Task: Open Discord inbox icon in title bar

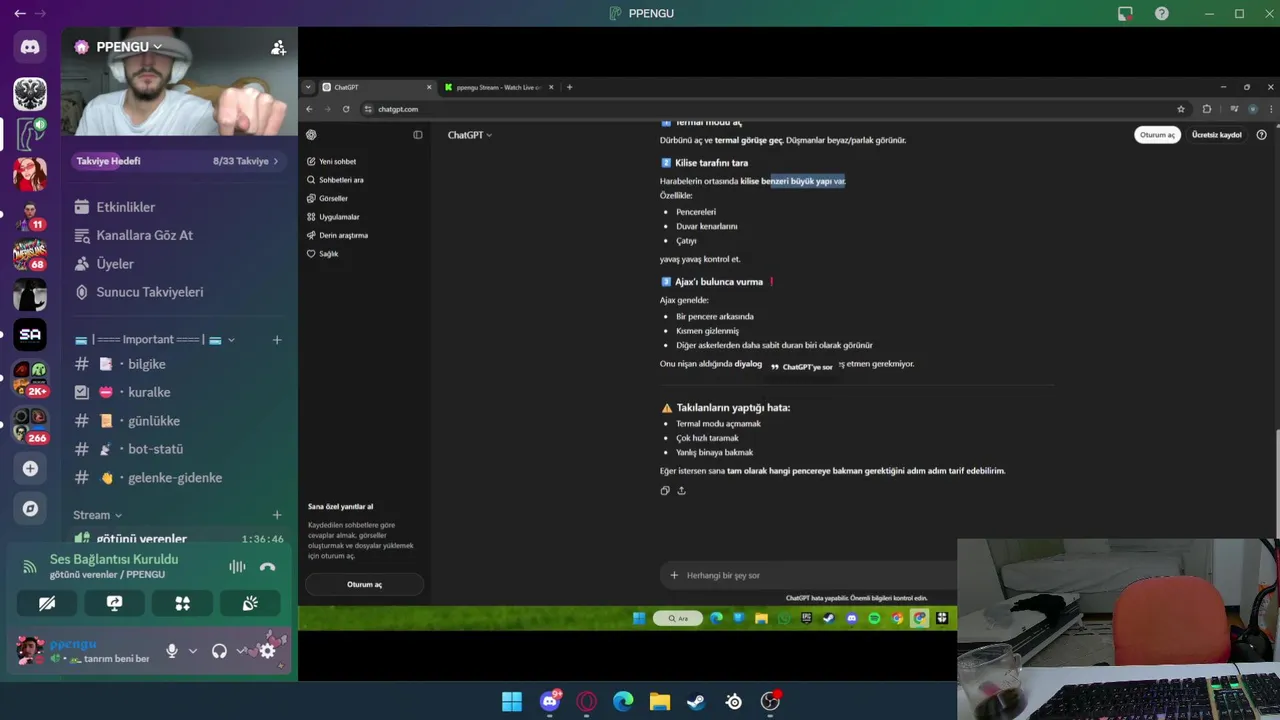Action: coord(1125,13)
